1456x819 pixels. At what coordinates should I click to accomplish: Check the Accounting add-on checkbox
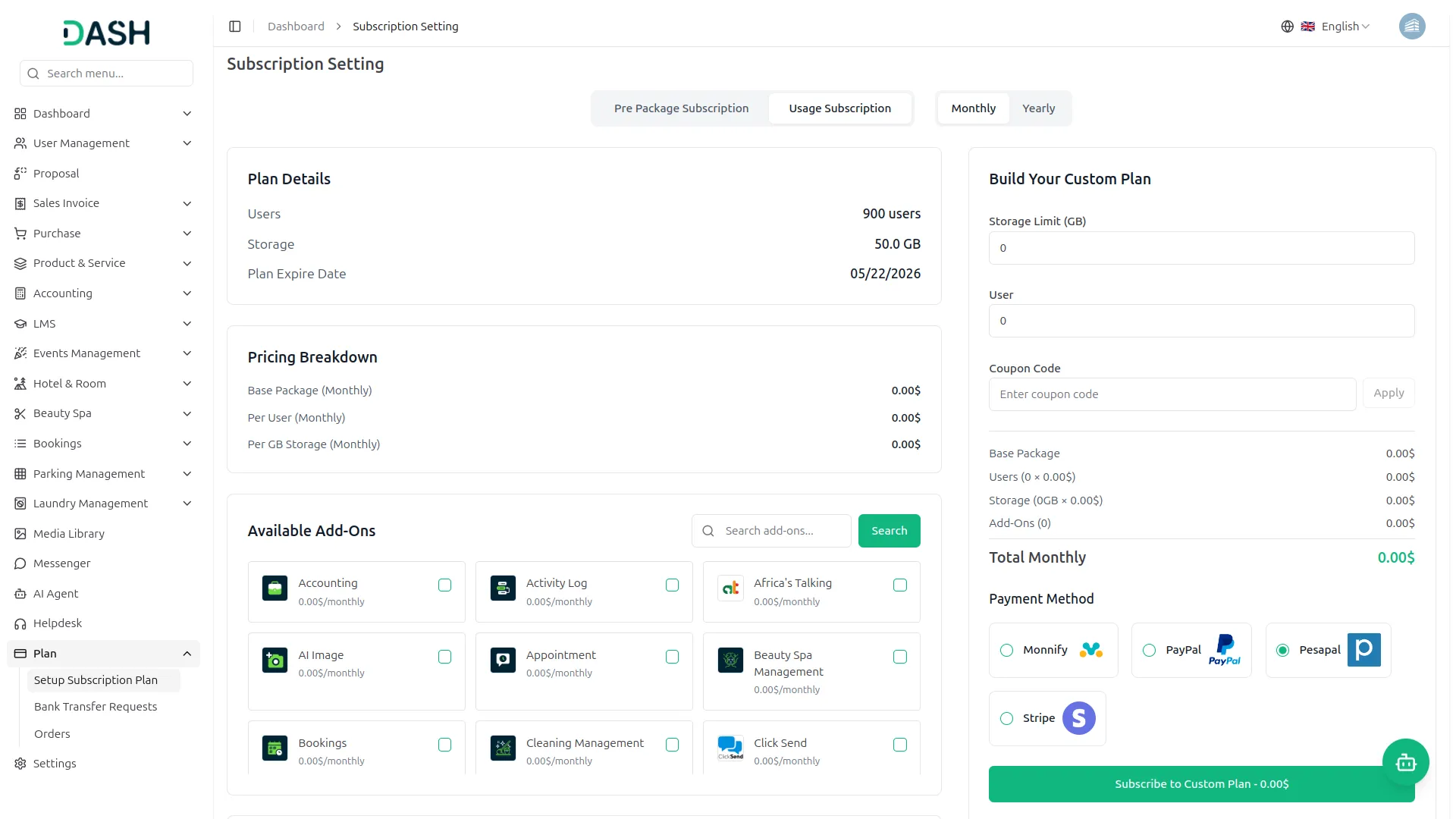444,585
